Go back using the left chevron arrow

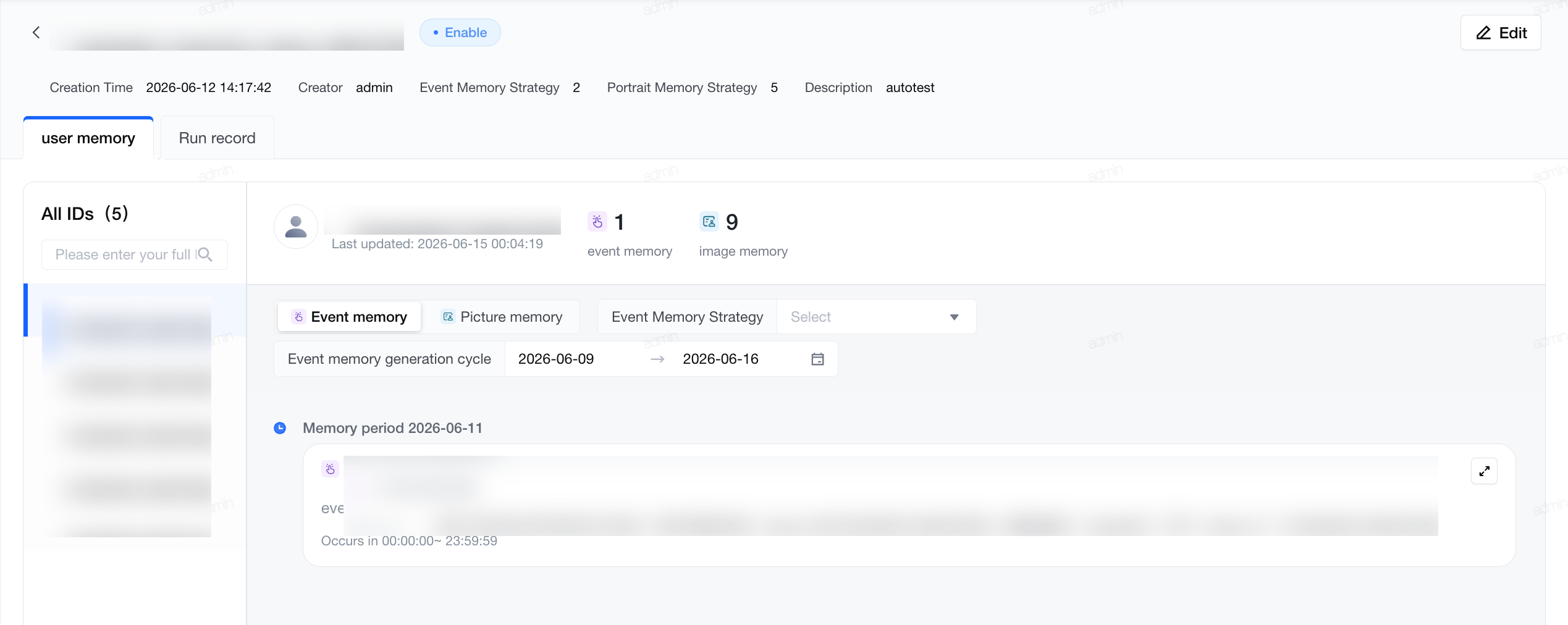point(36,33)
